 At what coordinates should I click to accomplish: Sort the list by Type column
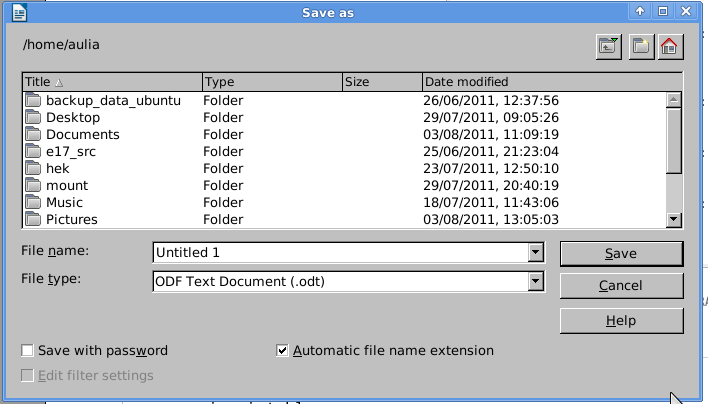pos(272,82)
